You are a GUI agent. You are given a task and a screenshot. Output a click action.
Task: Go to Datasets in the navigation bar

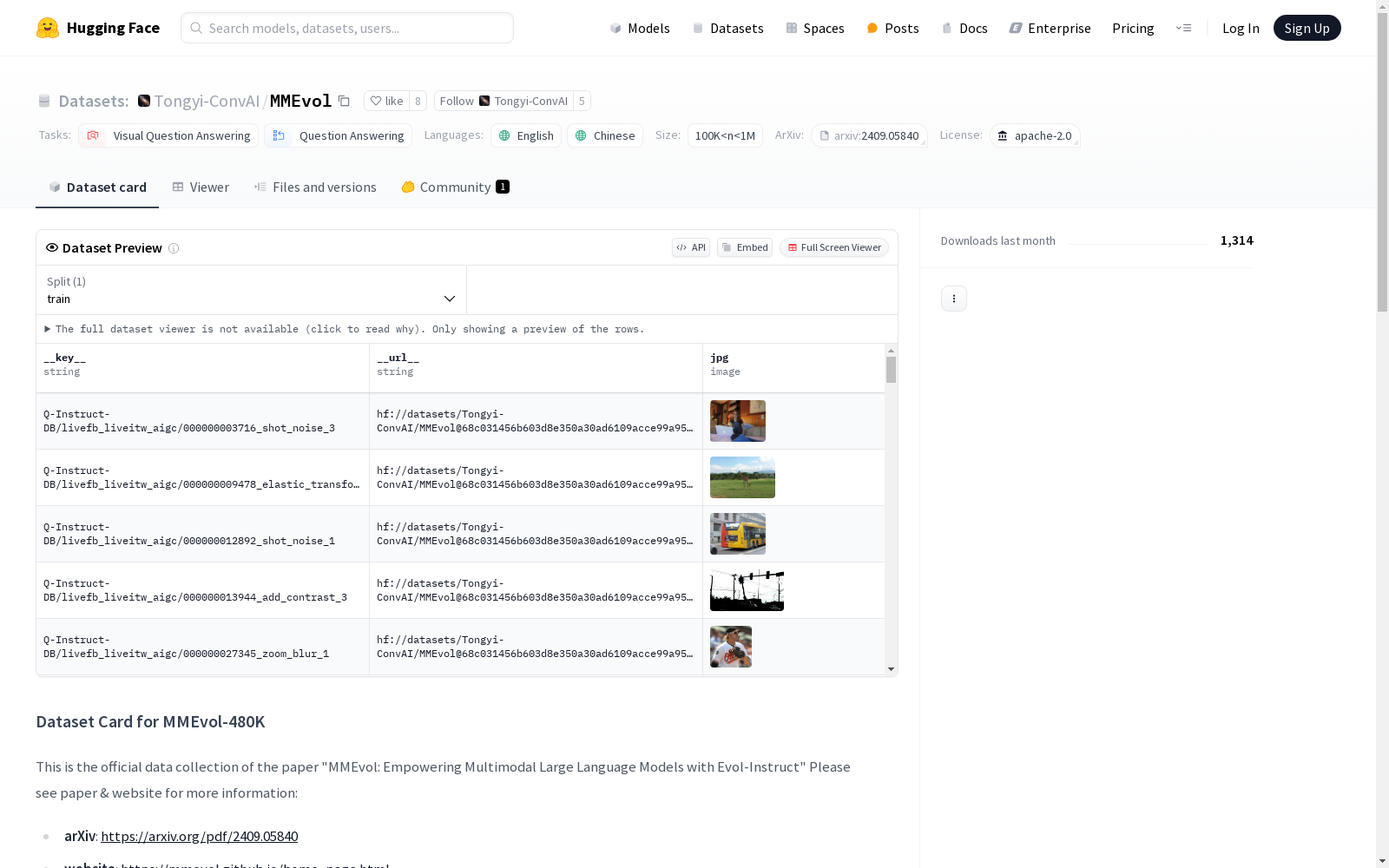coord(727,28)
